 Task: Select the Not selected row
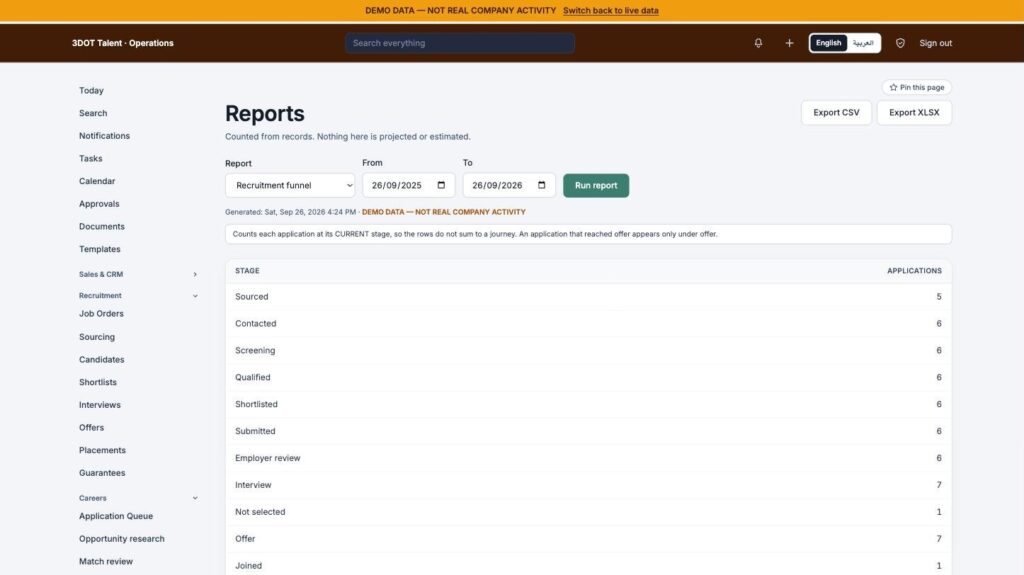click(x=588, y=512)
